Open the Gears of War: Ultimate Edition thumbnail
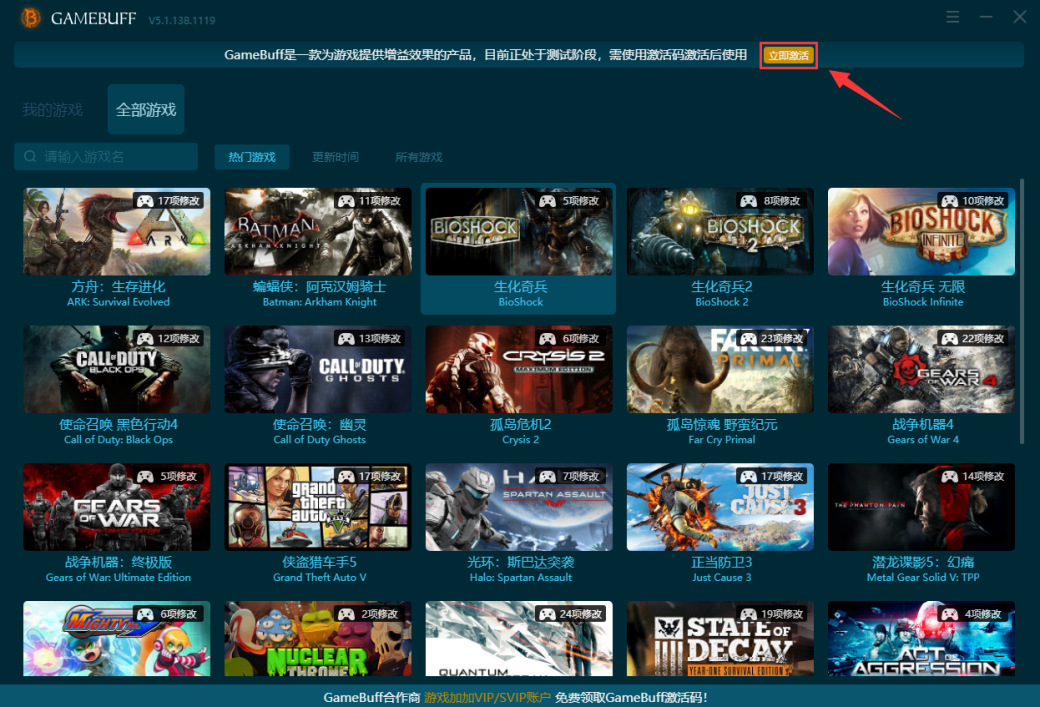The image size is (1040, 707). point(116,507)
